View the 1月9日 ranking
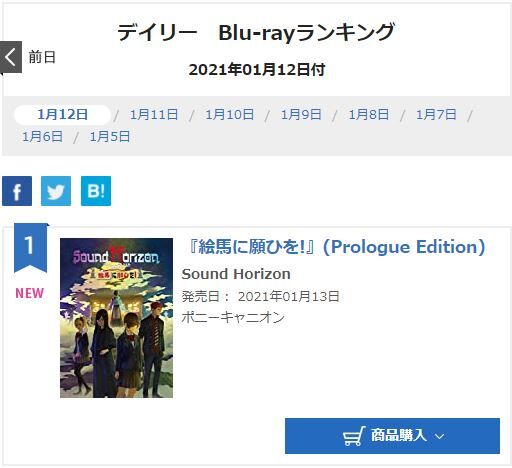Image resolution: width=512 pixels, height=468 pixels. click(301, 115)
